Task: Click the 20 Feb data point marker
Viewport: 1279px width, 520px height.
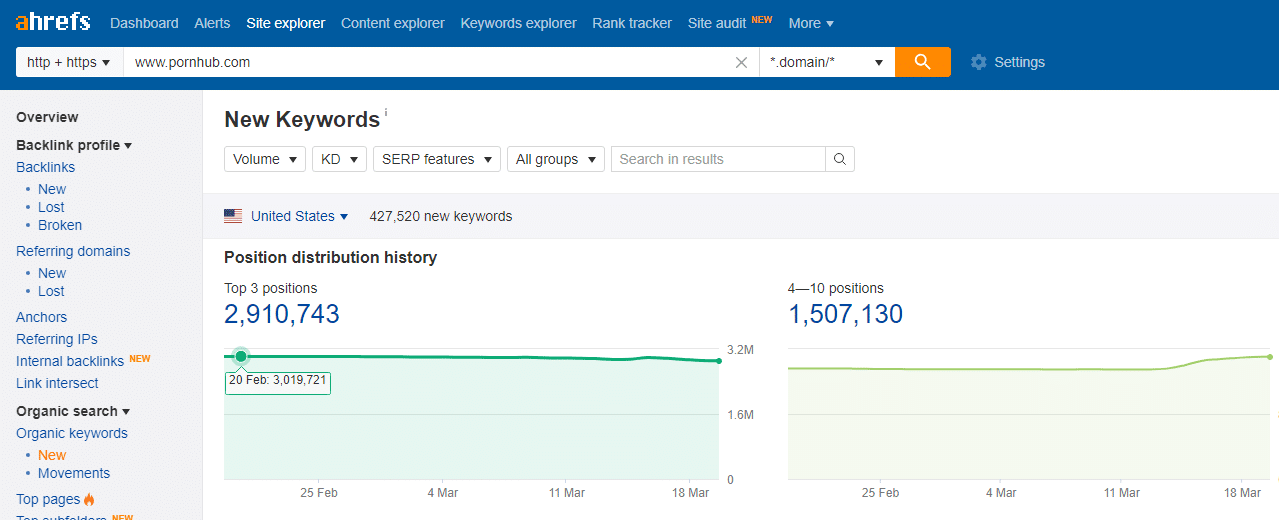Action: click(241, 356)
